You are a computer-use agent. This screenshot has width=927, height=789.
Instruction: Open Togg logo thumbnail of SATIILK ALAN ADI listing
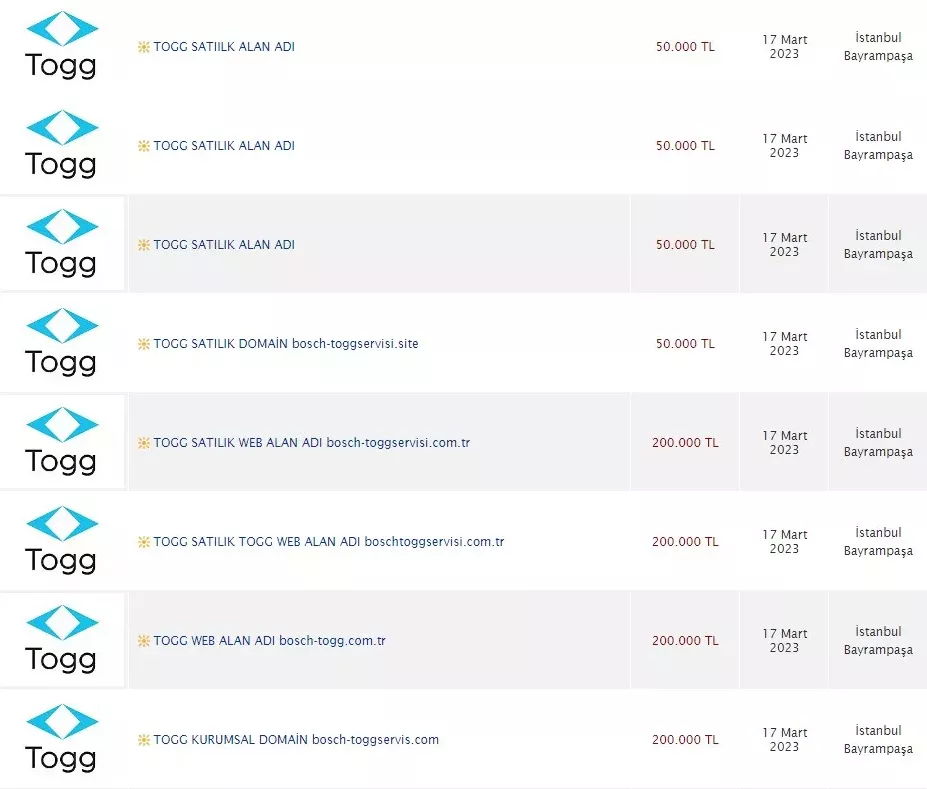[x=62, y=45]
